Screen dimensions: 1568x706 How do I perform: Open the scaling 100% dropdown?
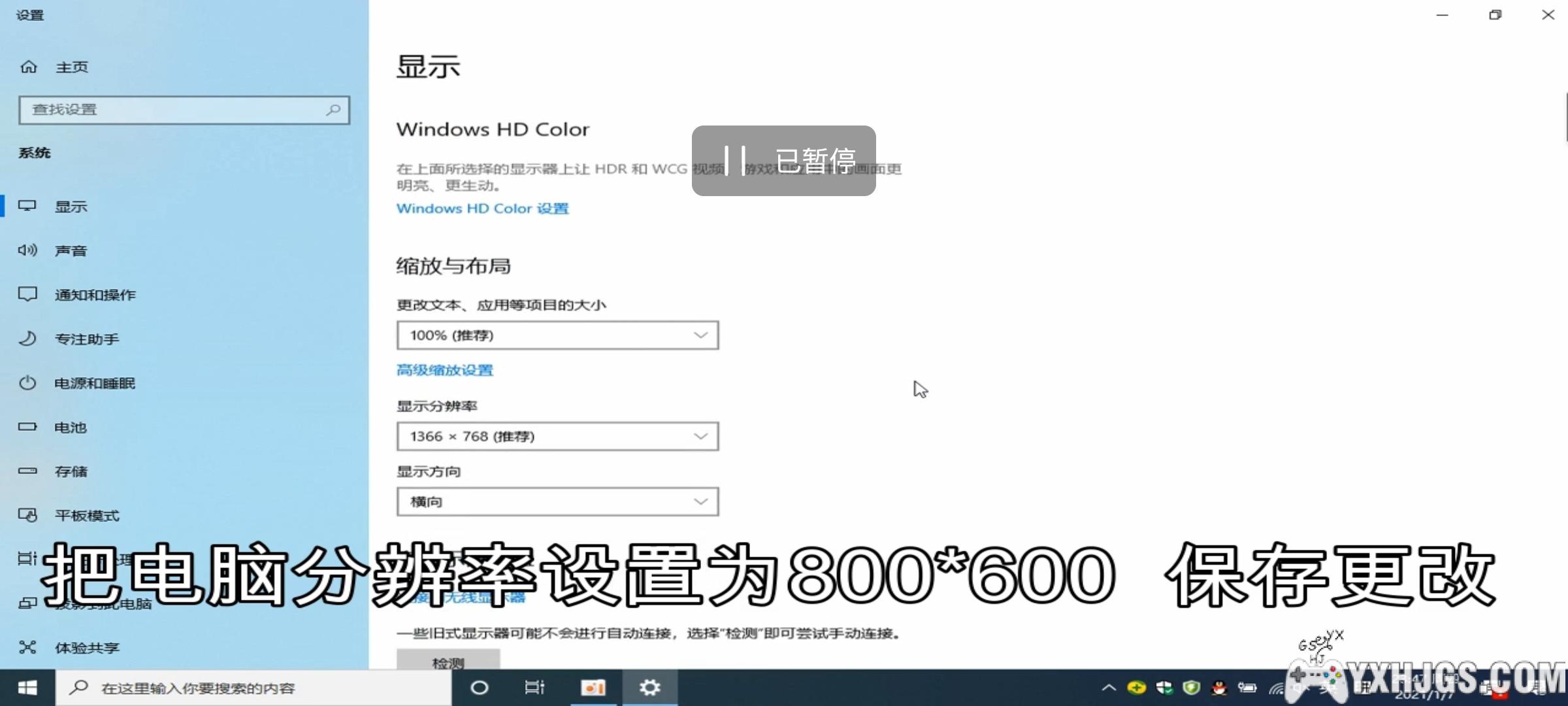click(x=557, y=335)
